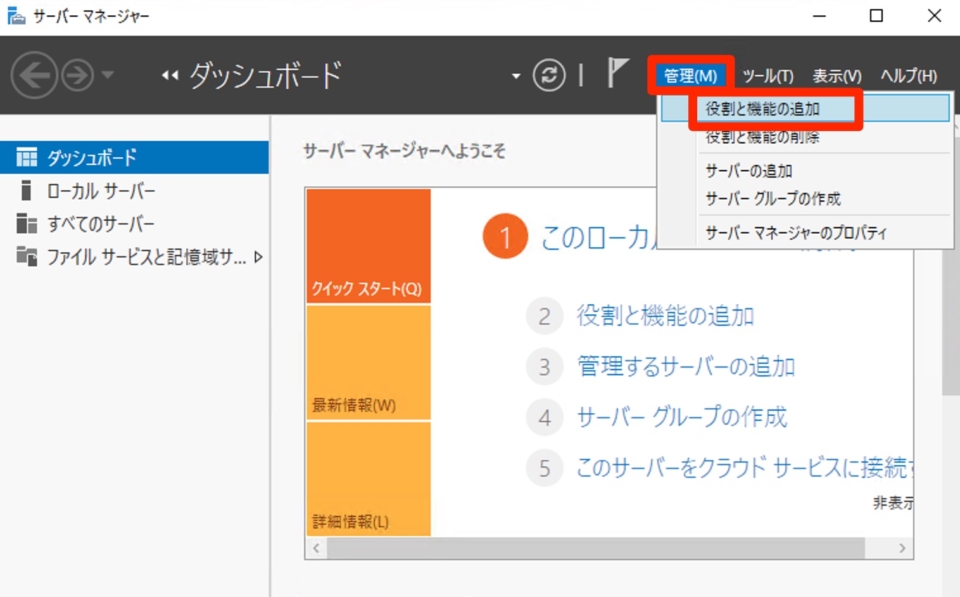The image size is (960, 597).
Task: Click the サーバー マネージャーへようこそ heading
Action: pos(405,151)
